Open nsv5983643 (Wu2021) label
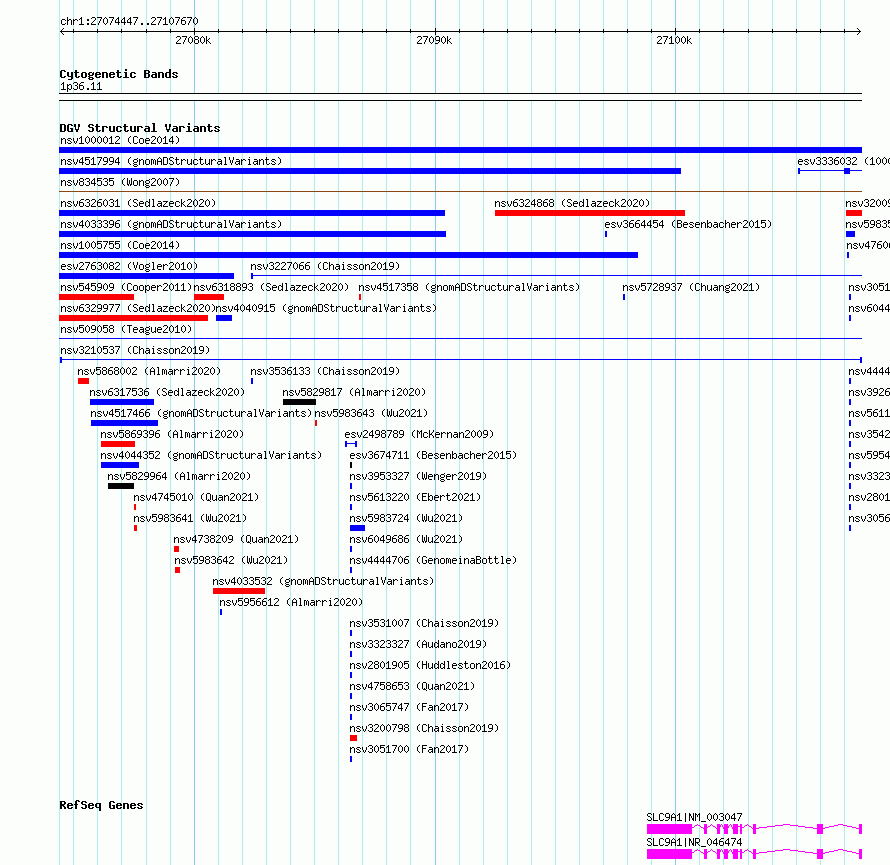This screenshot has height=865, width=890. pyautogui.click(x=371, y=413)
